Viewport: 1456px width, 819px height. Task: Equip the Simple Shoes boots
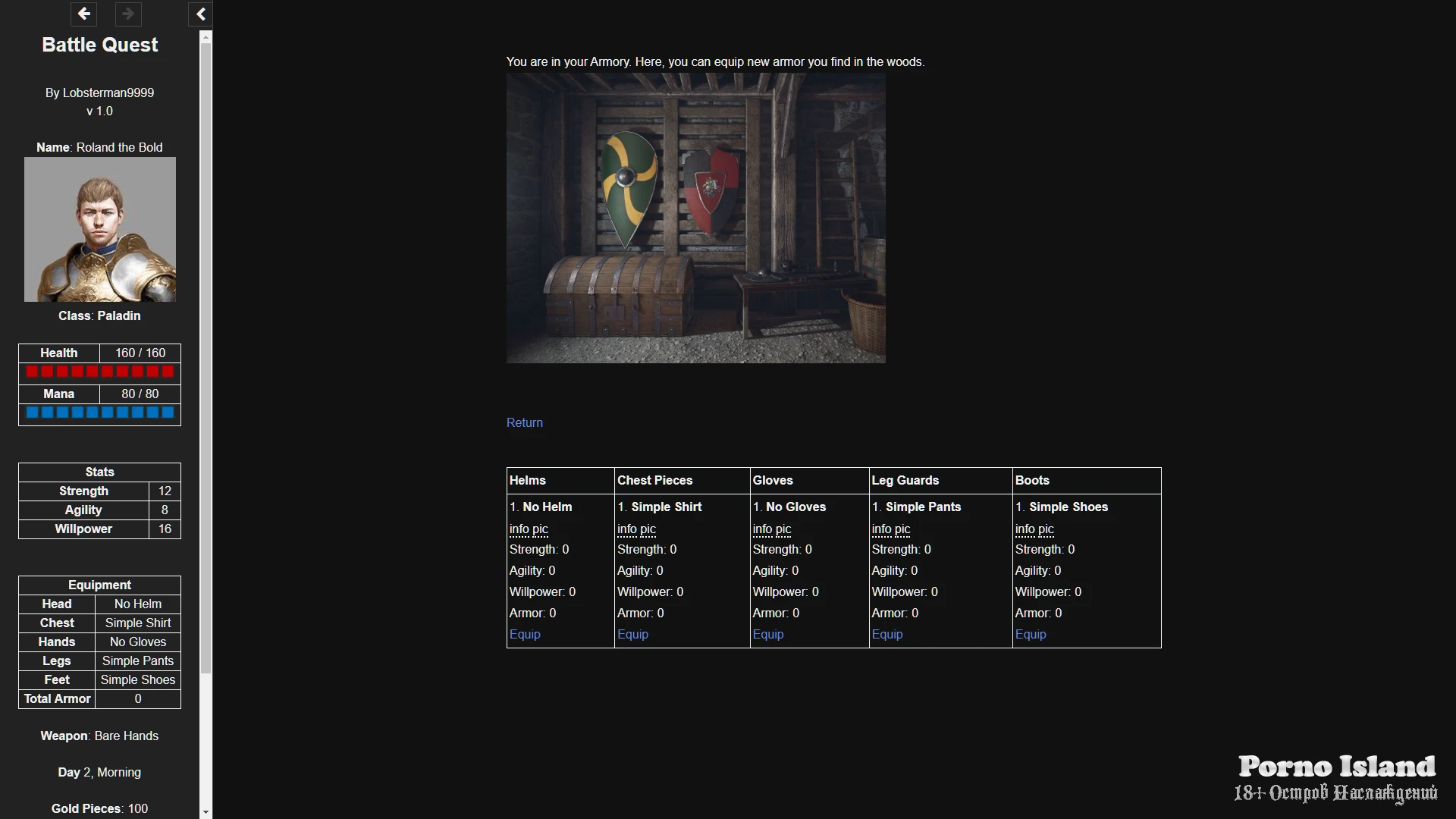[x=1030, y=634]
